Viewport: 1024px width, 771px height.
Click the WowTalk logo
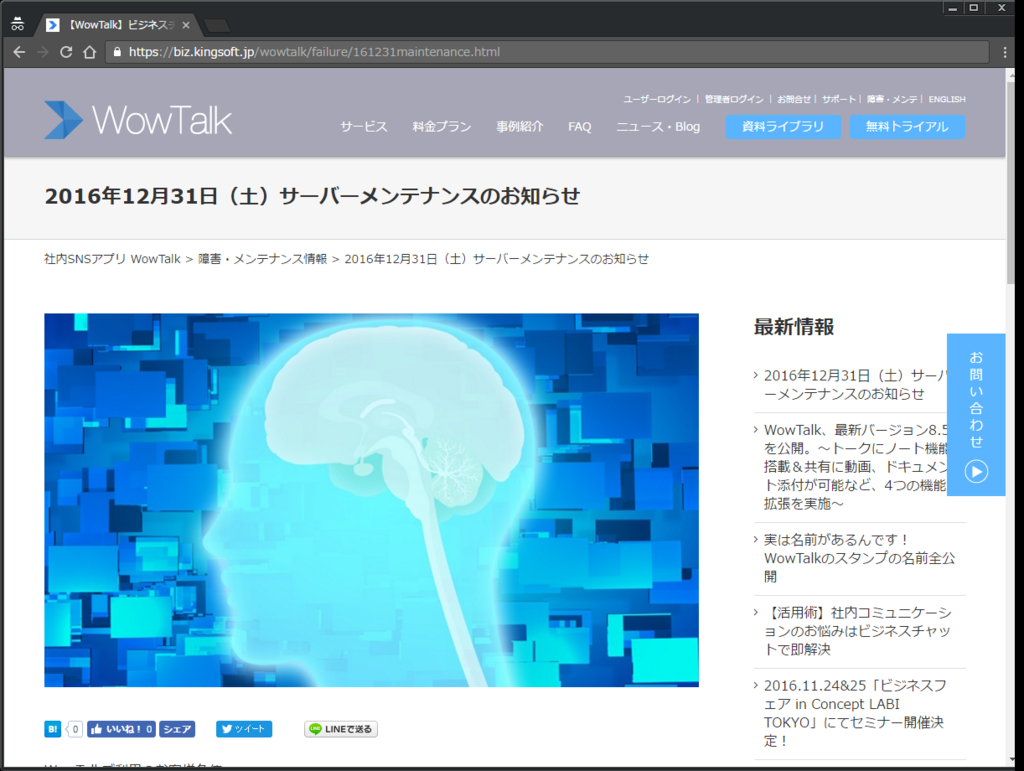click(138, 120)
